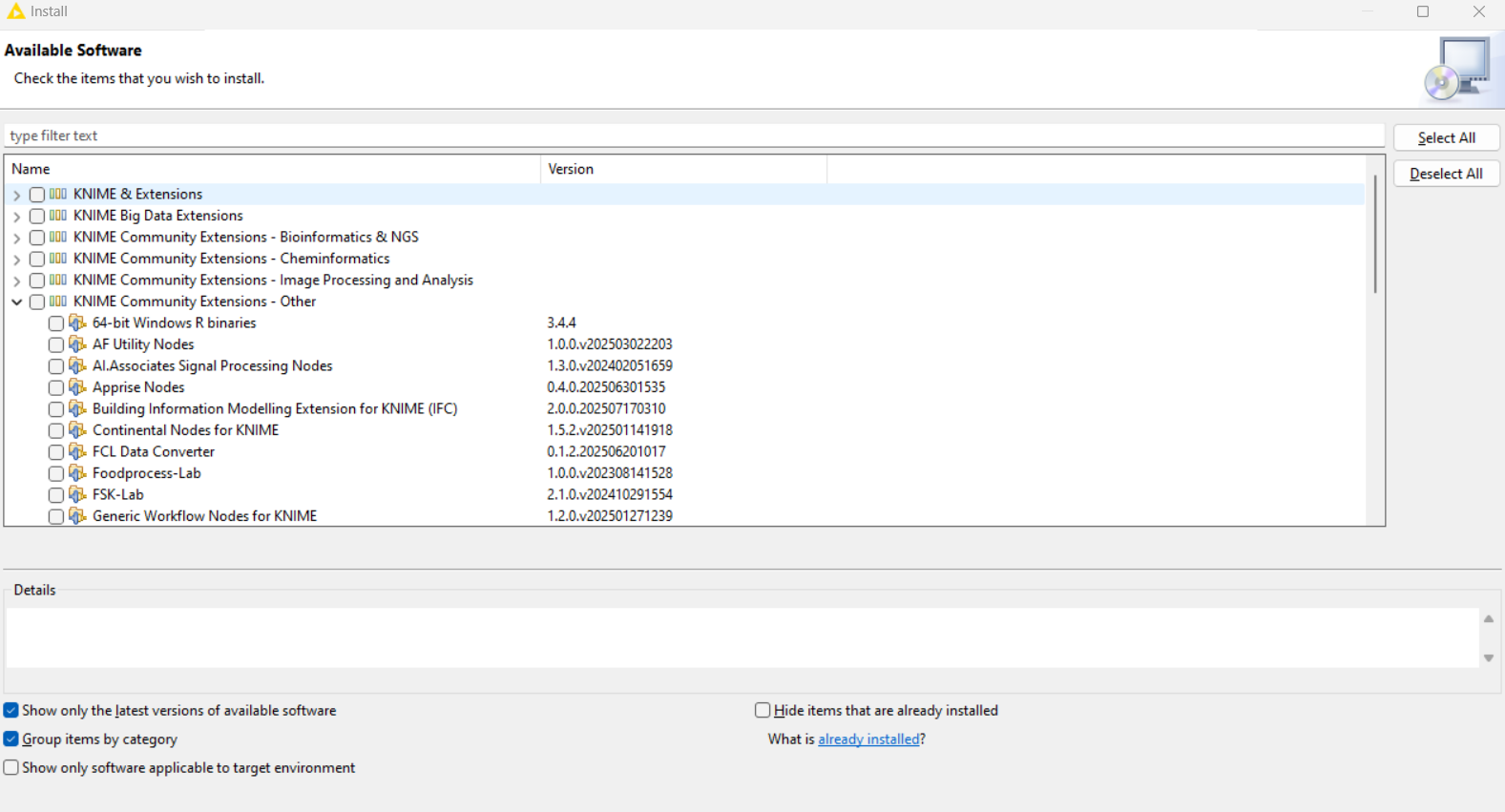Click the 64-bit Windows R binaries icon
Screen dimensions: 1505x812
[77, 323]
